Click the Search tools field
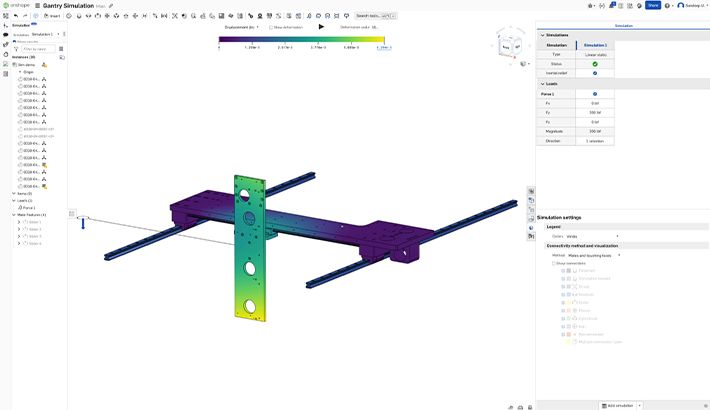 point(375,16)
